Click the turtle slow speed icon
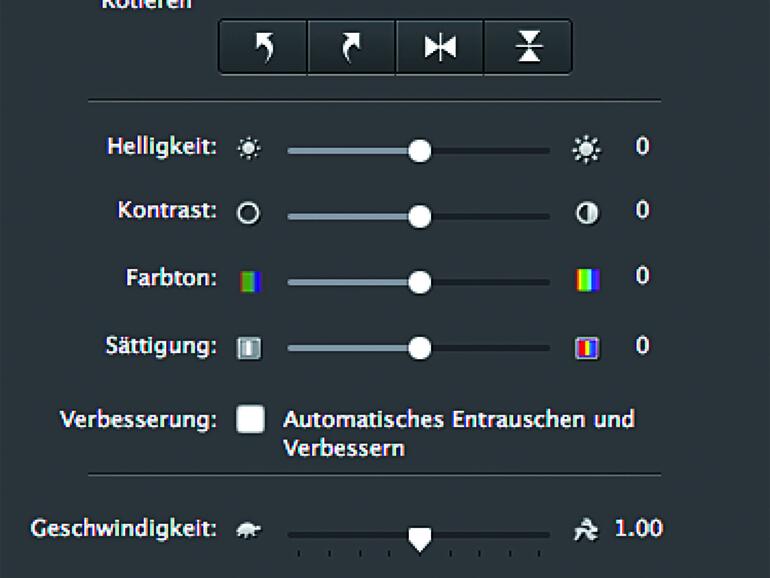Screen dimensions: 770x578 pos(248,530)
